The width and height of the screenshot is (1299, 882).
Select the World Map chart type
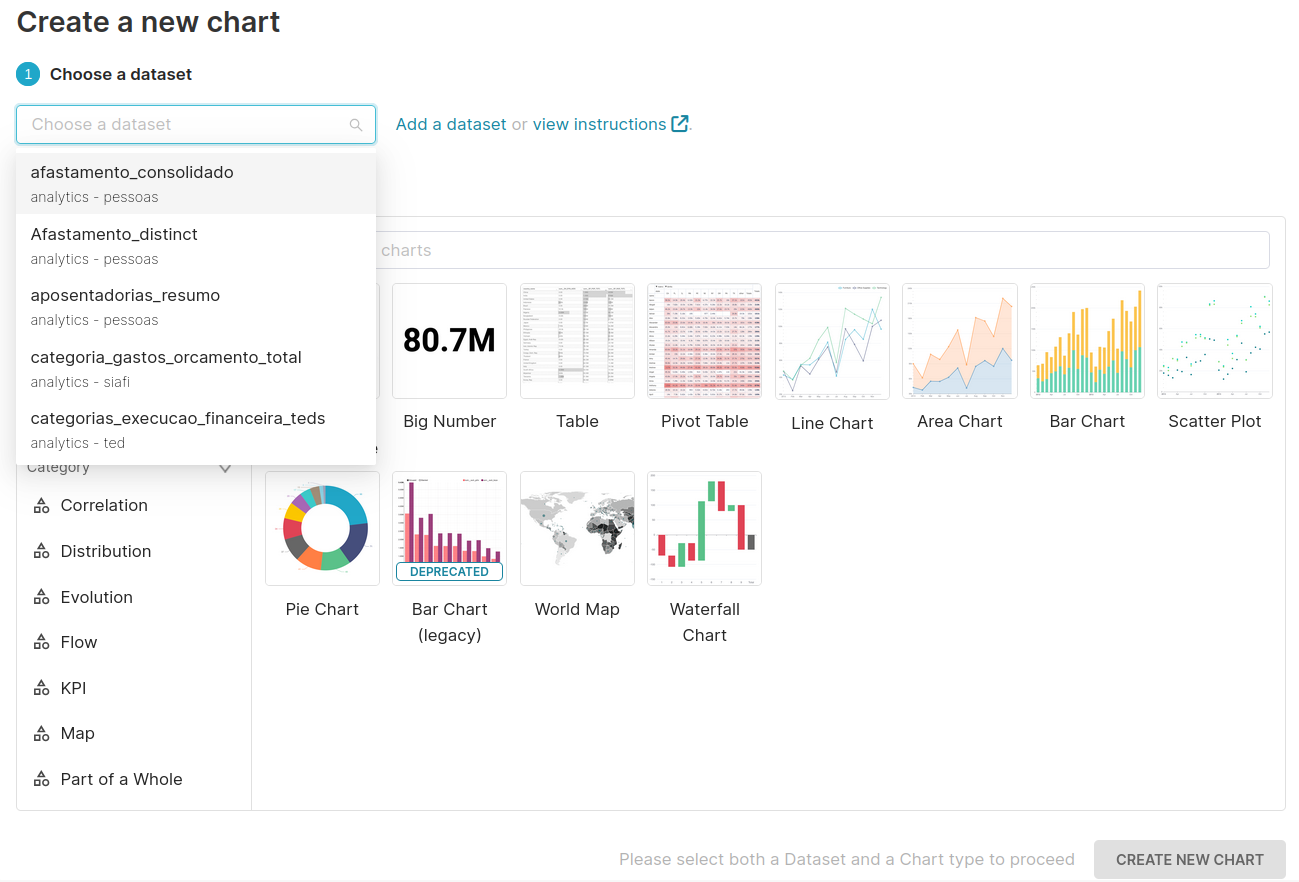tap(577, 528)
